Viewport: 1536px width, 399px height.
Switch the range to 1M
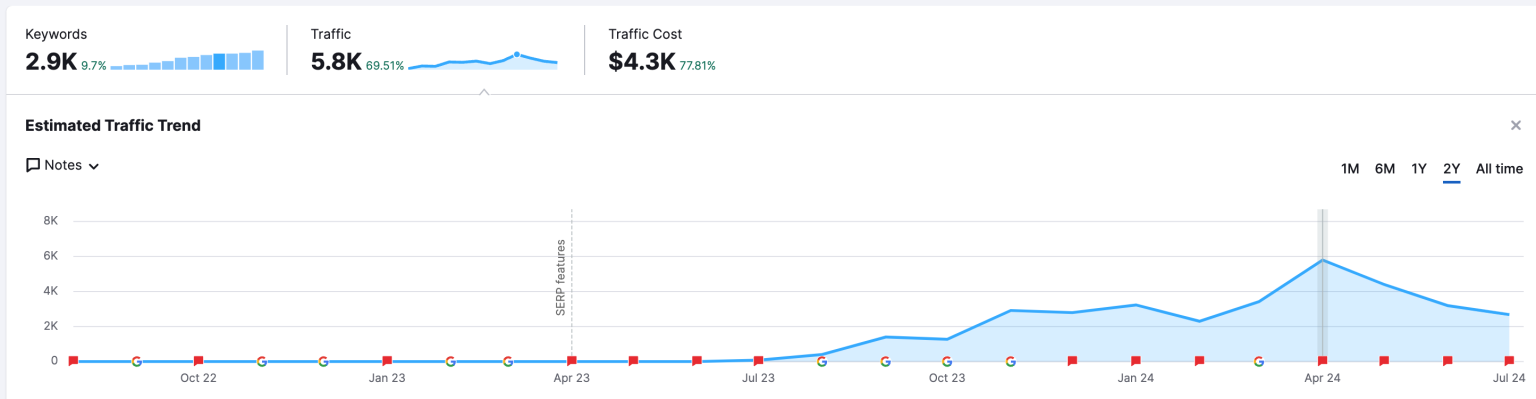click(1350, 169)
